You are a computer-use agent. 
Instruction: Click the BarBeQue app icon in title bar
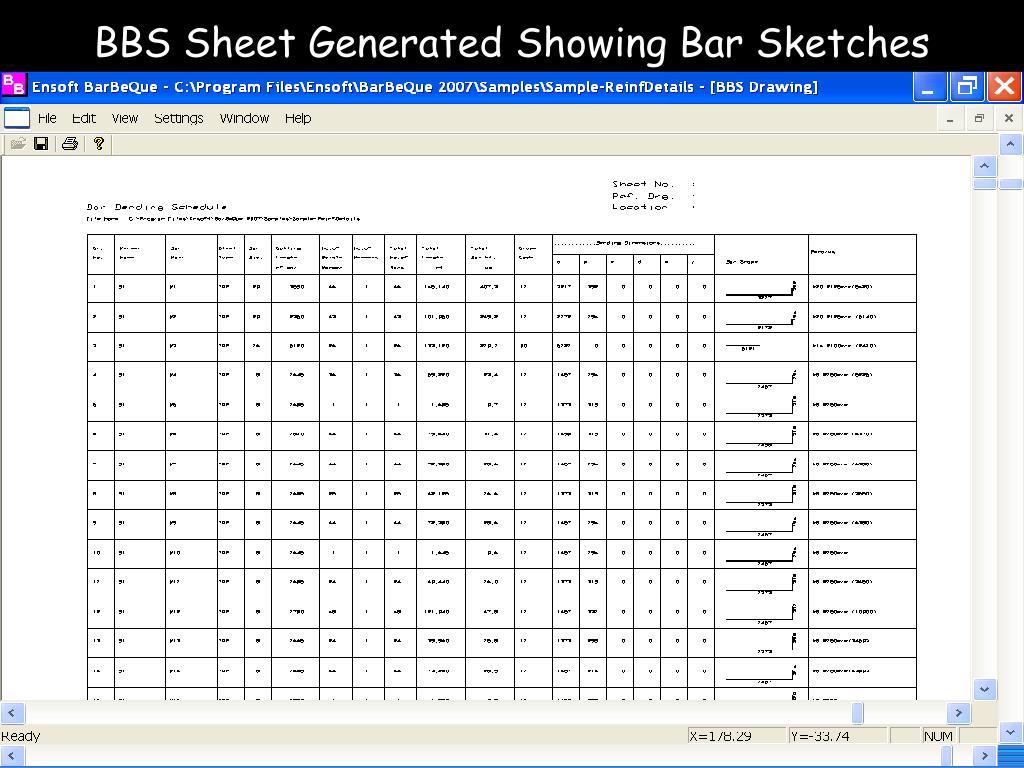coord(14,86)
